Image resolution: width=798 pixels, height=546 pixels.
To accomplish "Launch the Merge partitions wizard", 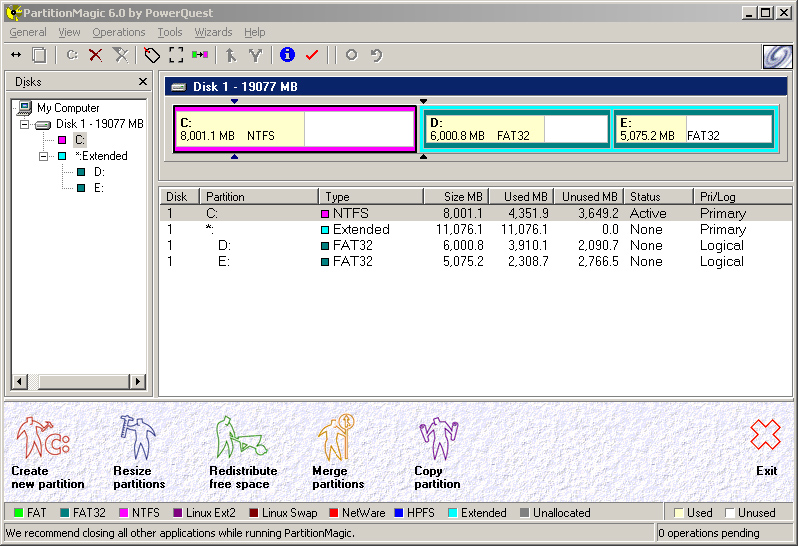I will click(338, 453).
